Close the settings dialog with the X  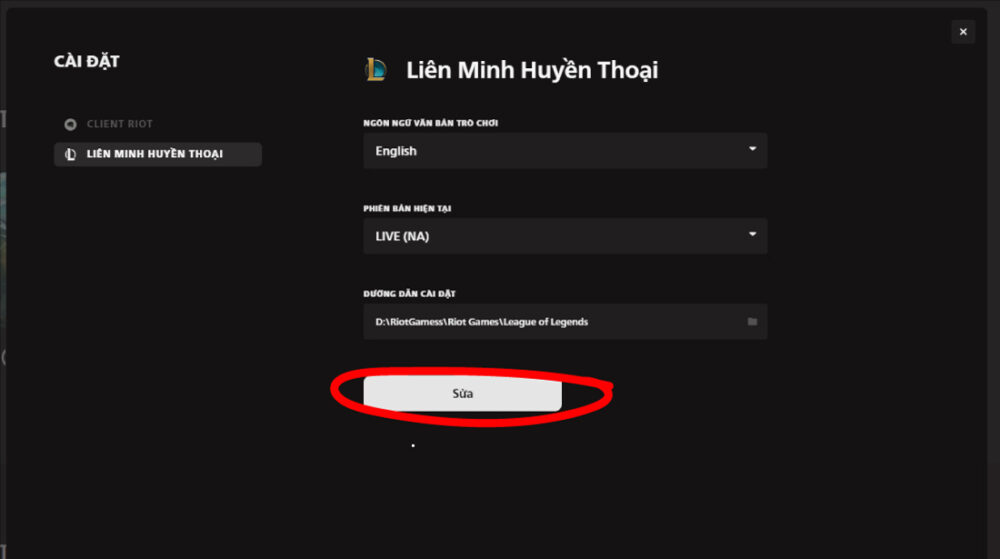click(x=963, y=32)
